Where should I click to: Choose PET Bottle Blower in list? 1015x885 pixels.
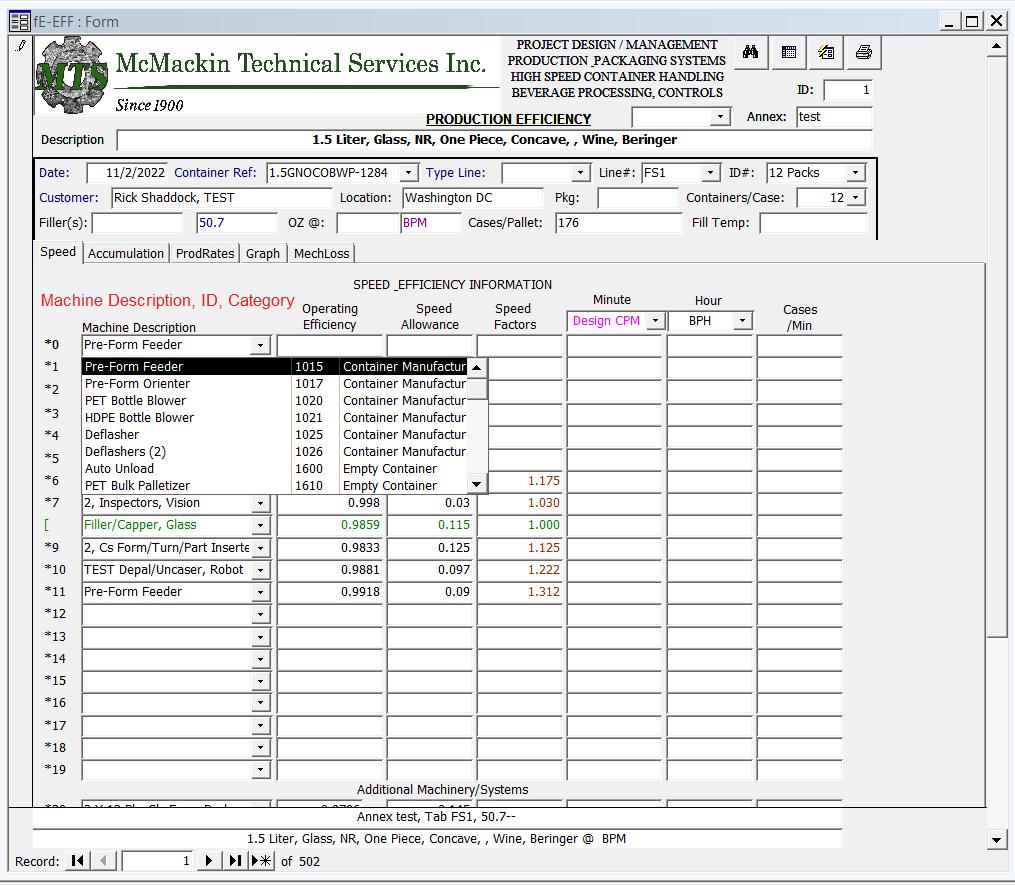[274, 401]
